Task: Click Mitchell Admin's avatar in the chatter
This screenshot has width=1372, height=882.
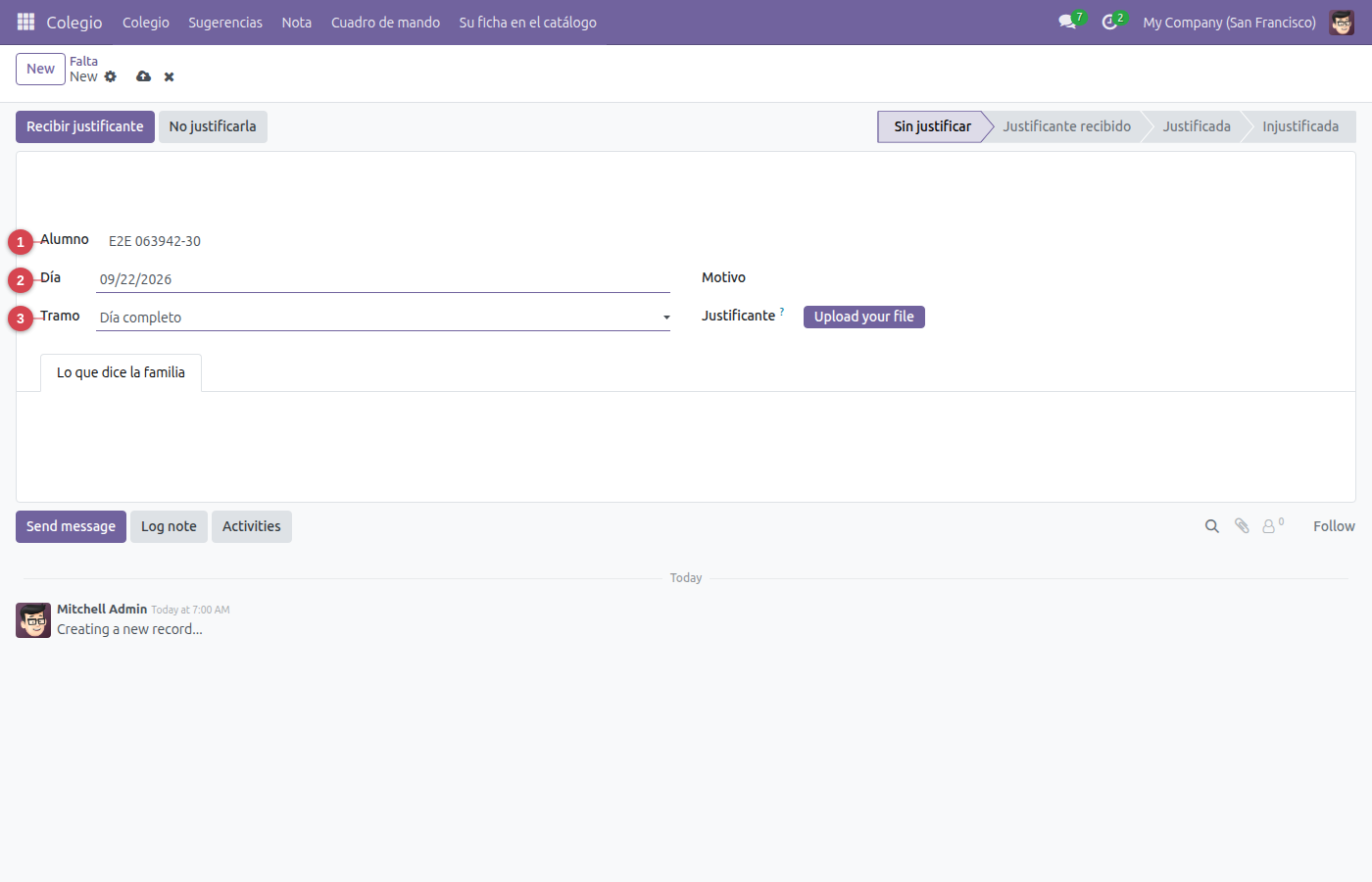Action: 33,620
